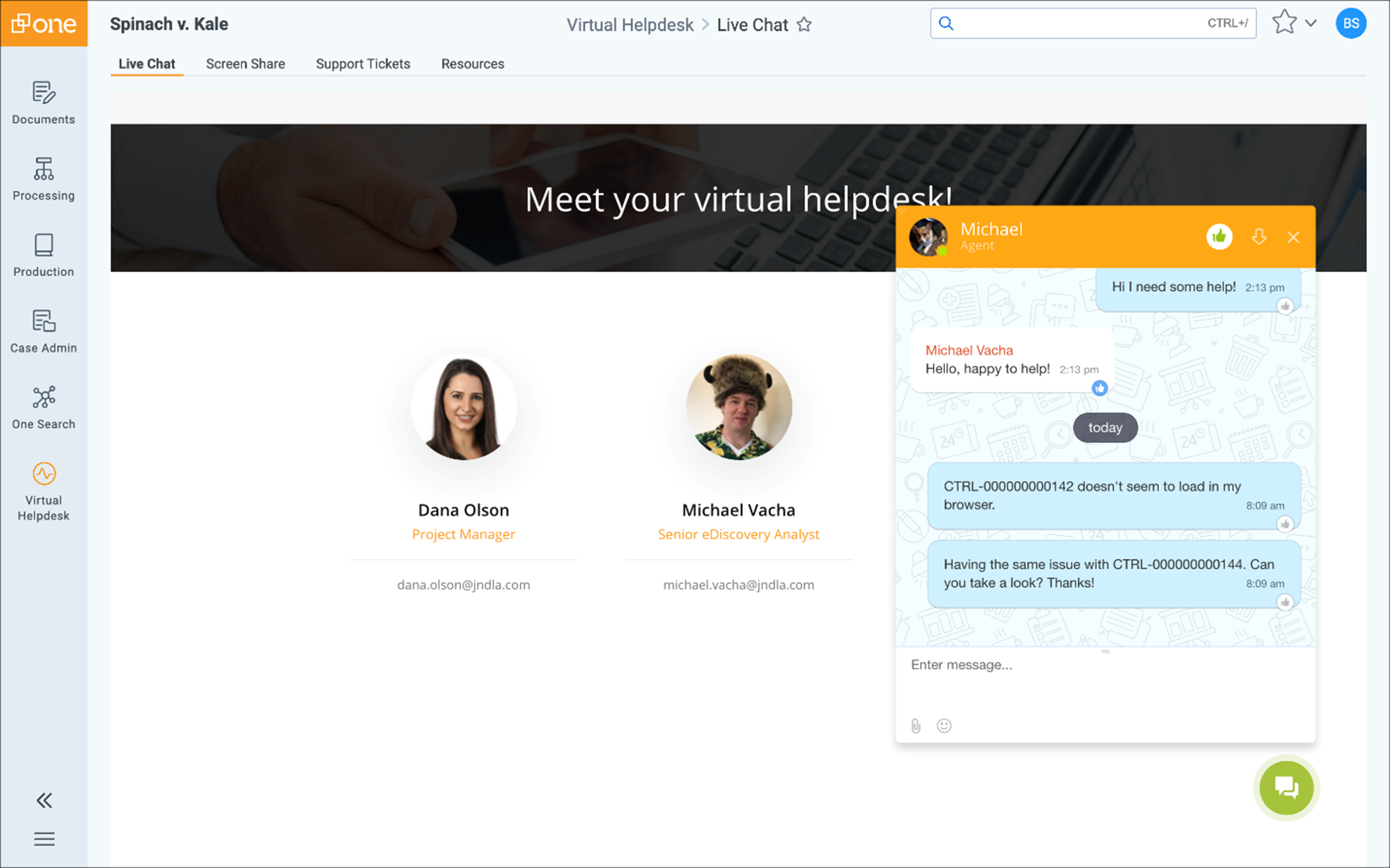Switch to the Screen Share tab
This screenshot has width=1390, height=868.
245,63
